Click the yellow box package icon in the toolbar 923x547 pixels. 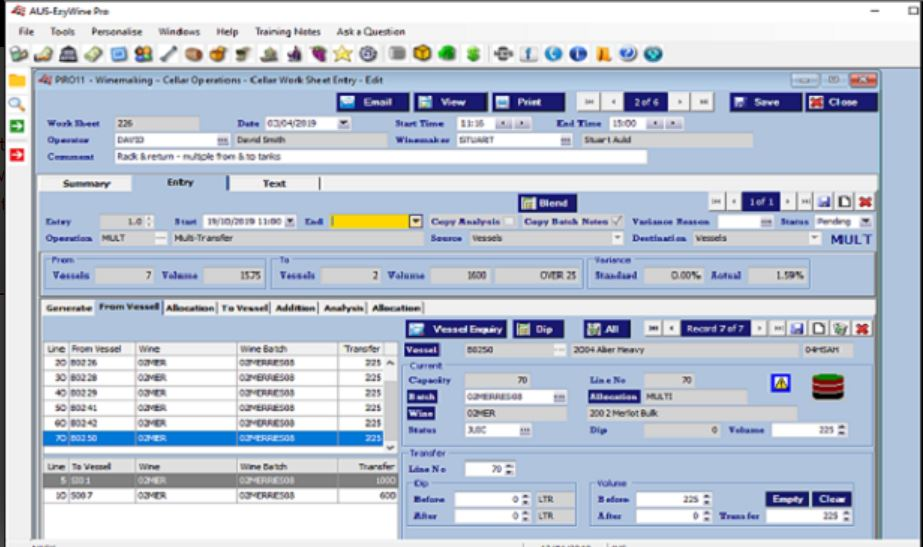point(422,54)
